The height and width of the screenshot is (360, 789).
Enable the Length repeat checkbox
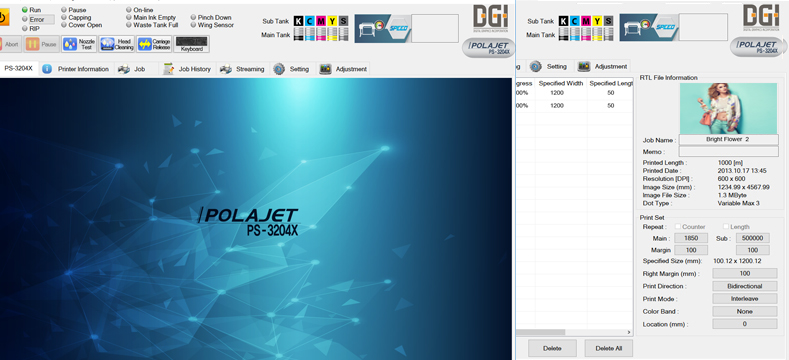coord(726,227)
